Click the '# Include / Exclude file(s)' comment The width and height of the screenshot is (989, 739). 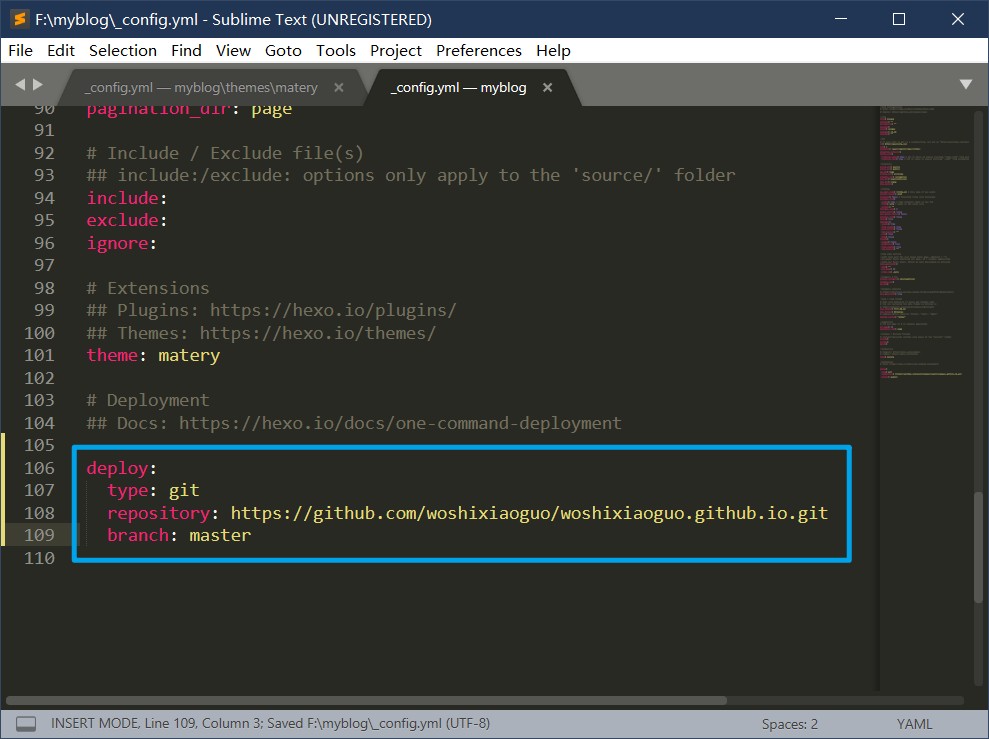click(225, 153)
